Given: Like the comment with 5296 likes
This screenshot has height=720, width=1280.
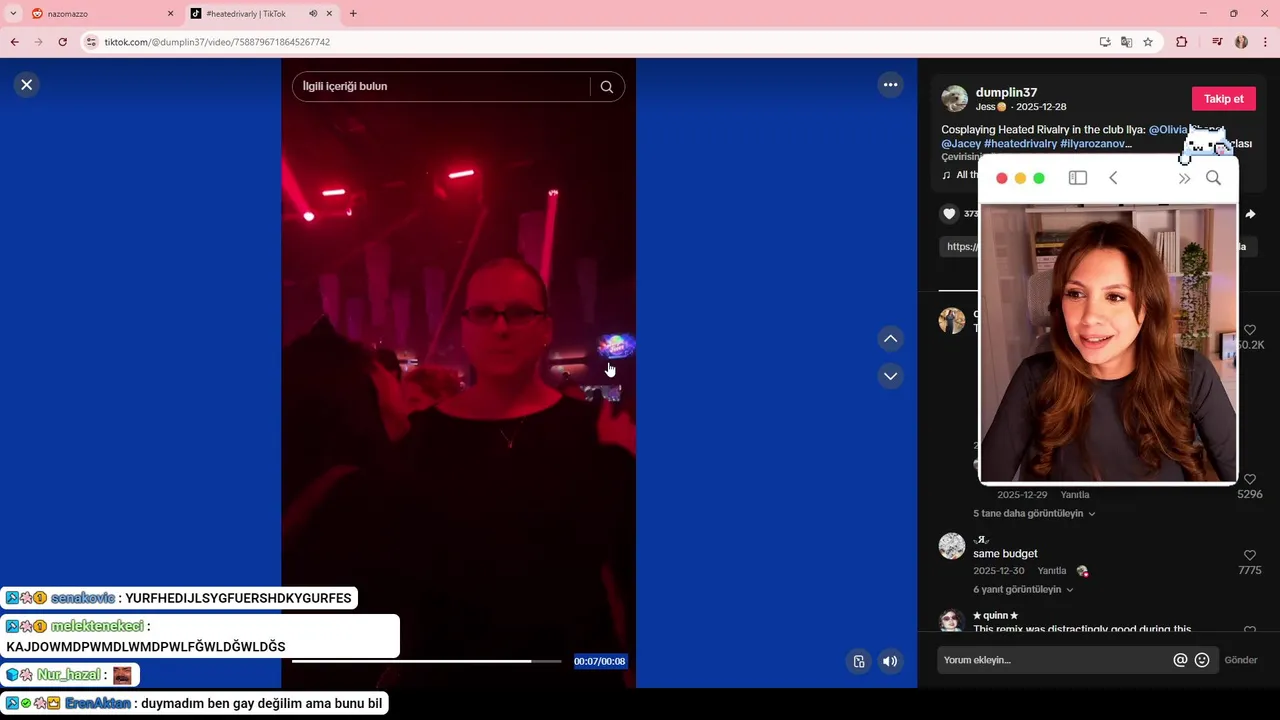Looking at the screenshot, I should pos(1250,480).
